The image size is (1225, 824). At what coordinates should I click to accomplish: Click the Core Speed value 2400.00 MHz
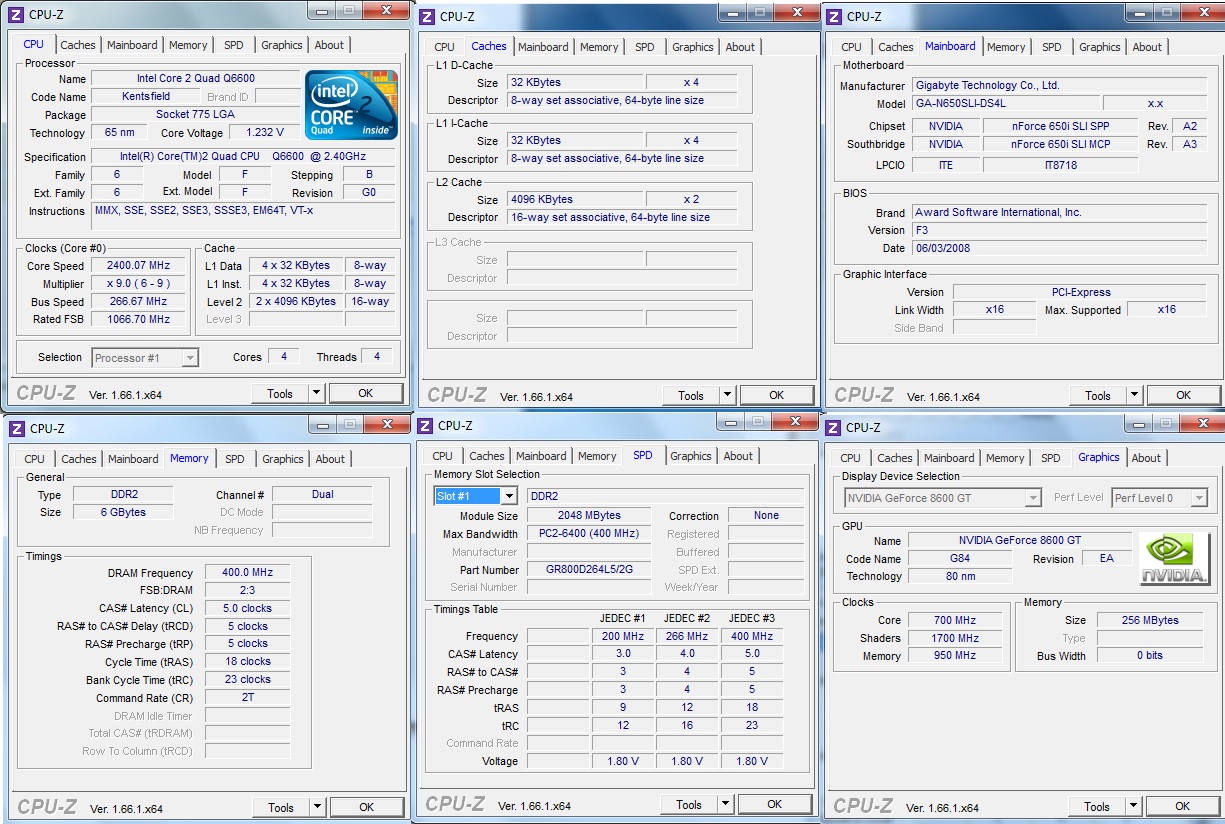(138, 266)
